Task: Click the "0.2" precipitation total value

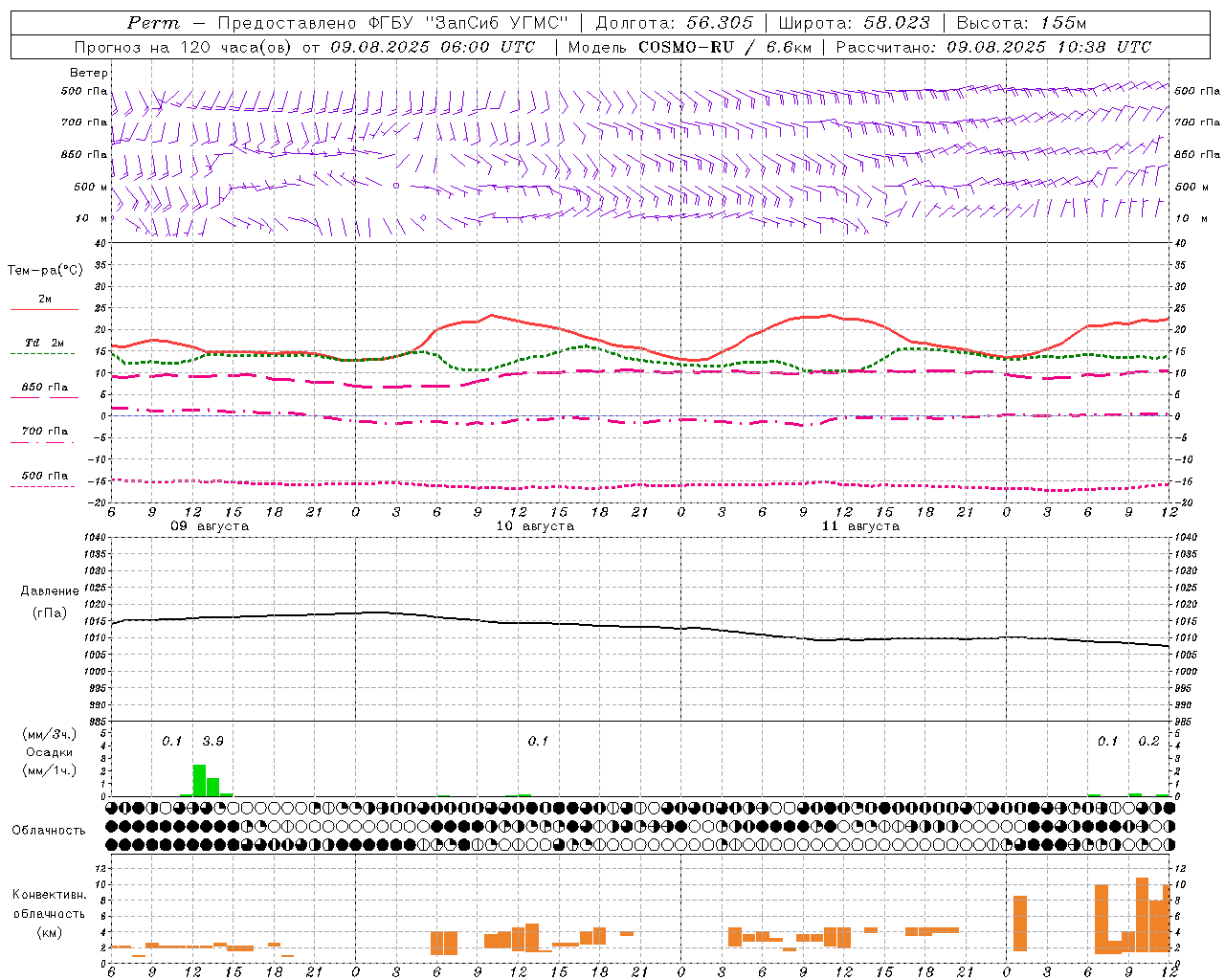Action: pyautogui.click(x=1148, y=741)
